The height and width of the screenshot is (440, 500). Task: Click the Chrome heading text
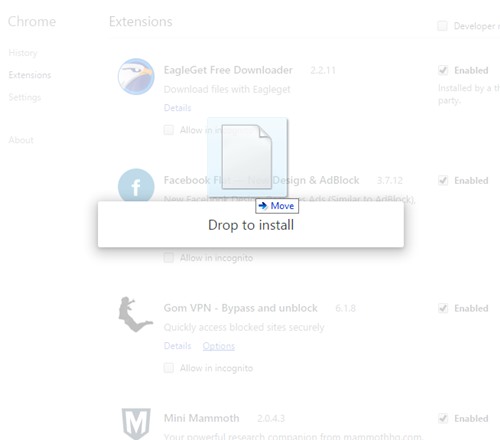pos(32,22)
